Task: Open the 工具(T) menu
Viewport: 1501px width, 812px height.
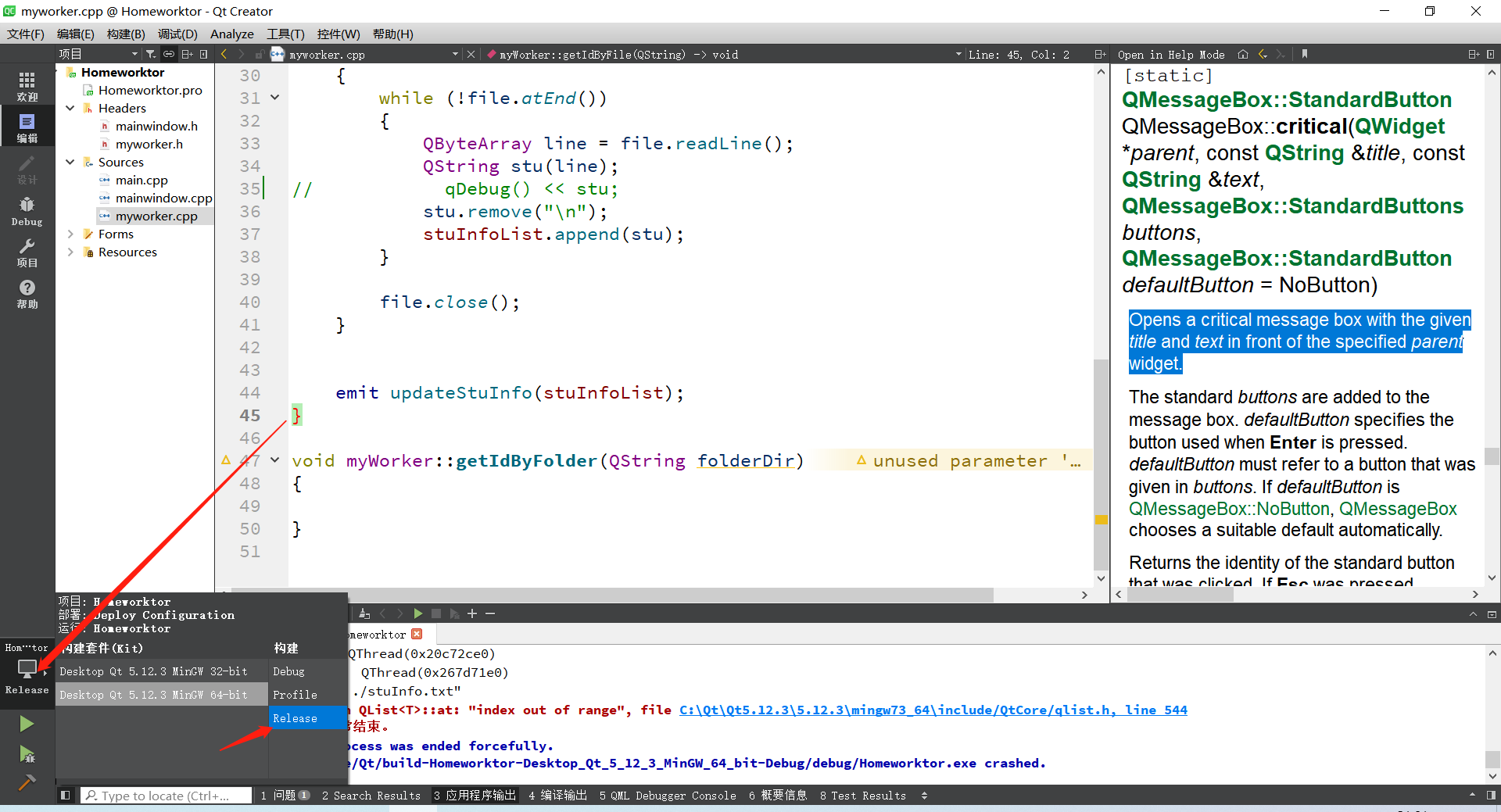Action: (x=285, y=34)
